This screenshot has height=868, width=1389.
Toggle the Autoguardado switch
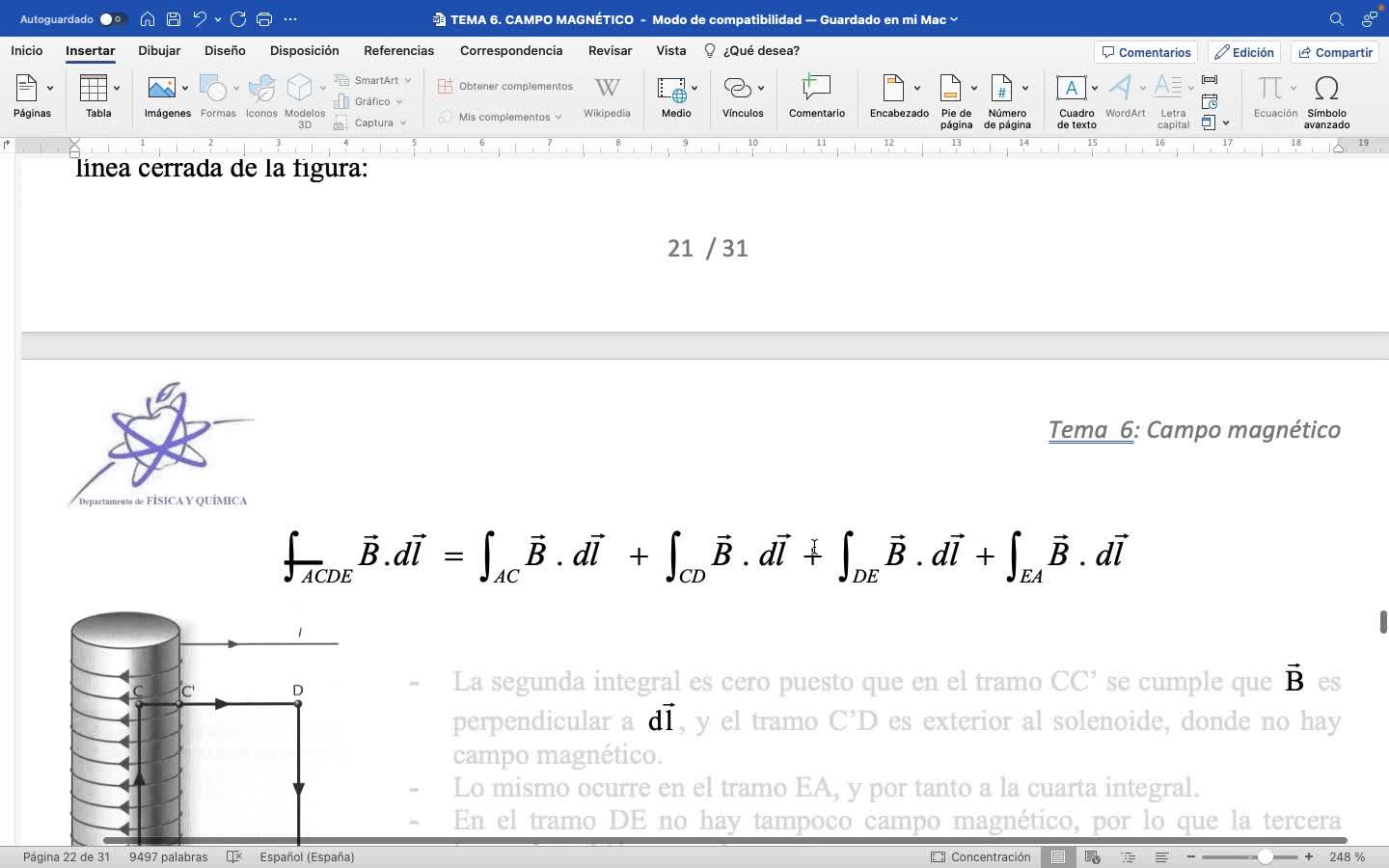click(x=112, y=19)
